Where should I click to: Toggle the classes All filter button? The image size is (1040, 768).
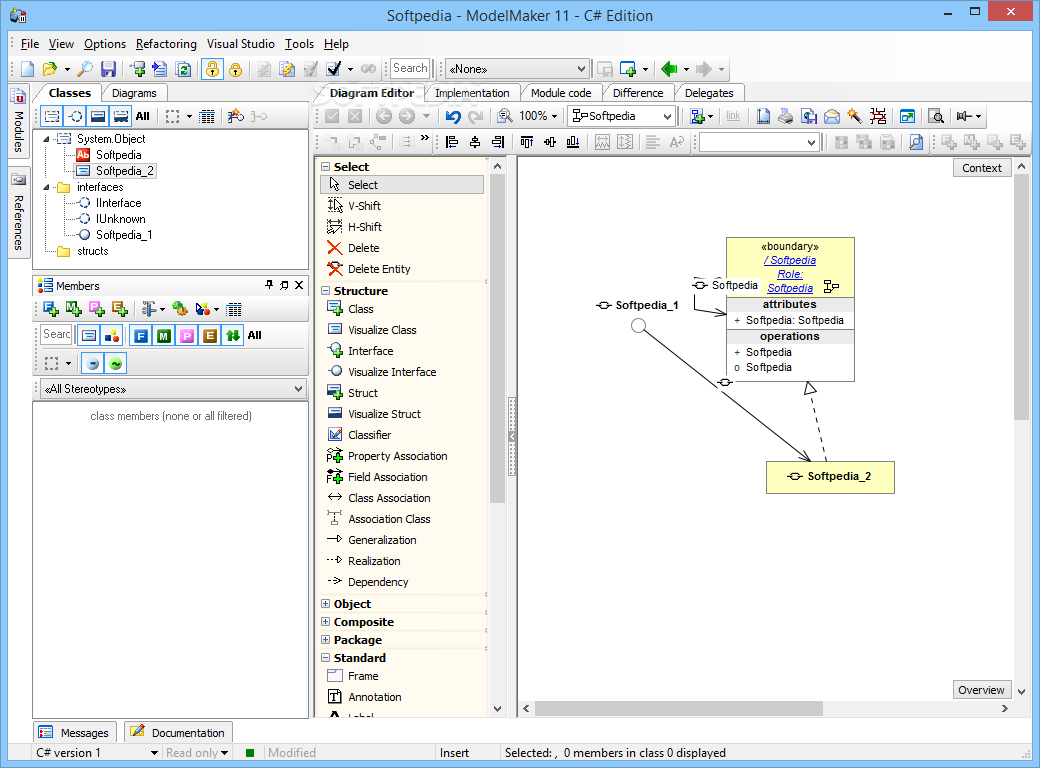pos(143,117)
